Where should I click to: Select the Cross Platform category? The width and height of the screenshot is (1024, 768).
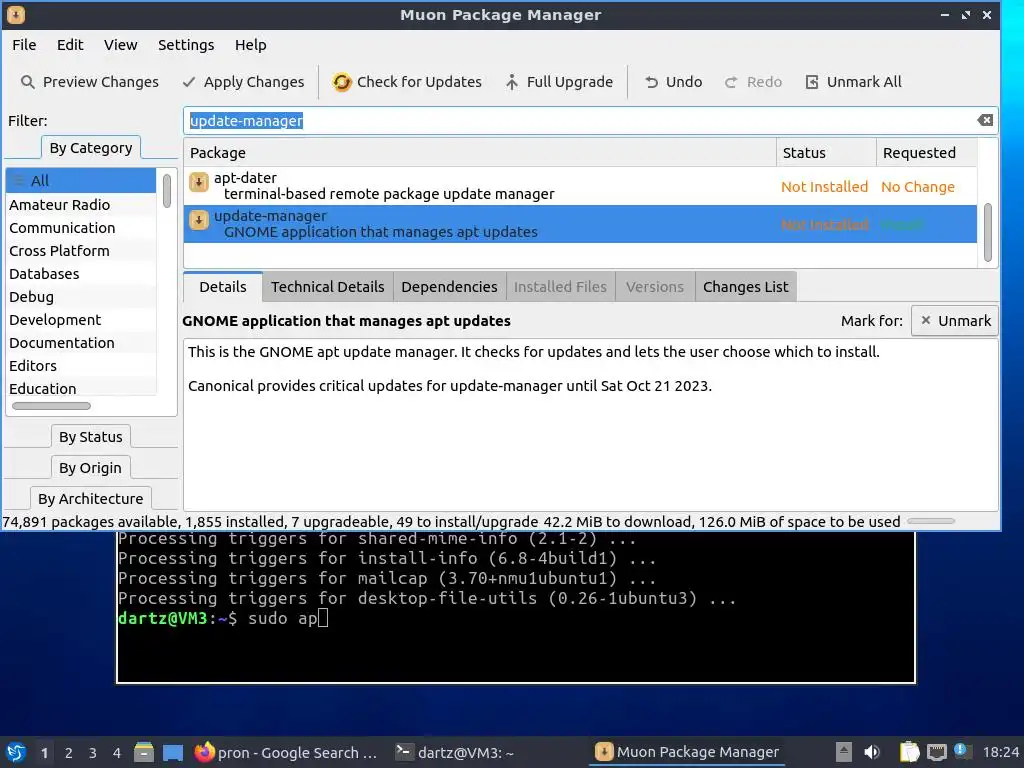pyautogui.click(x=81, y=251)
